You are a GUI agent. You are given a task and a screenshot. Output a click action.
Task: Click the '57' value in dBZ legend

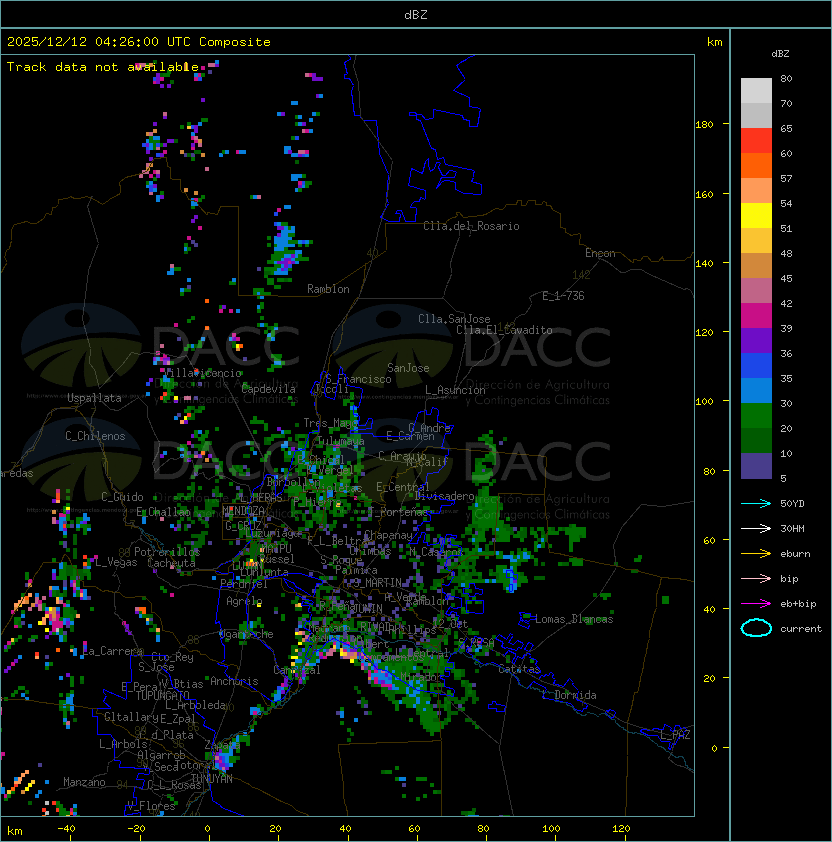786,178
